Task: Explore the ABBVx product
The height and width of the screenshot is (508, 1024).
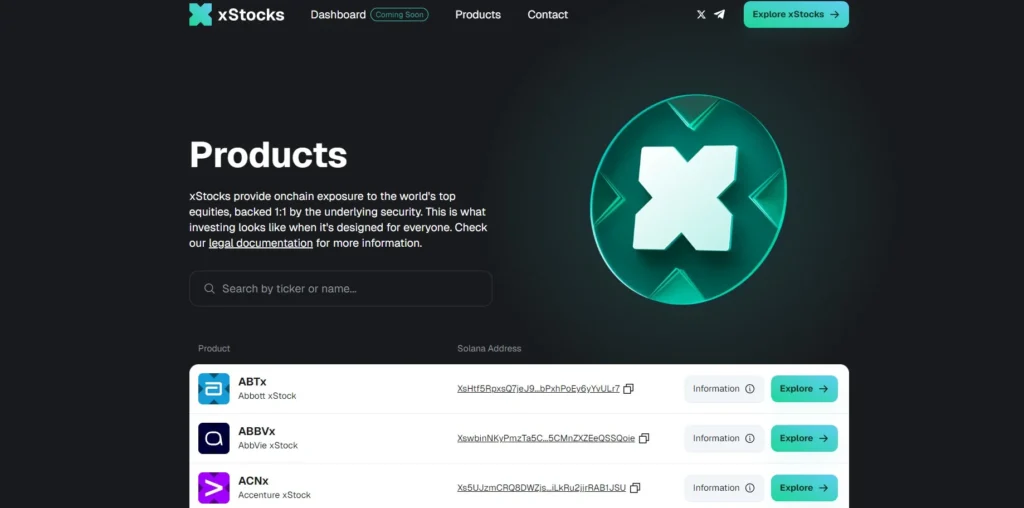Action: (x=804, y=438)
